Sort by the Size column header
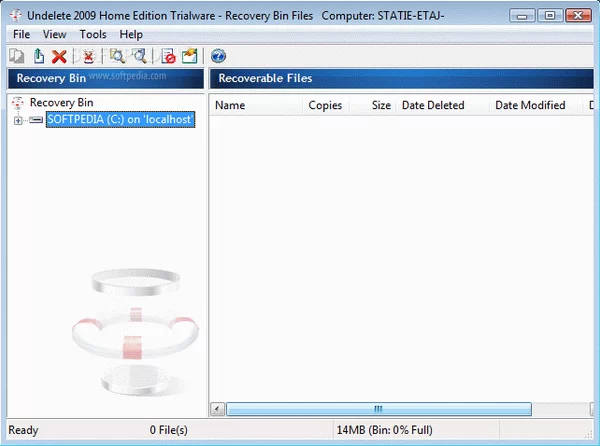Viewport: 600px width, 446px height. click(x=372, y=105)
